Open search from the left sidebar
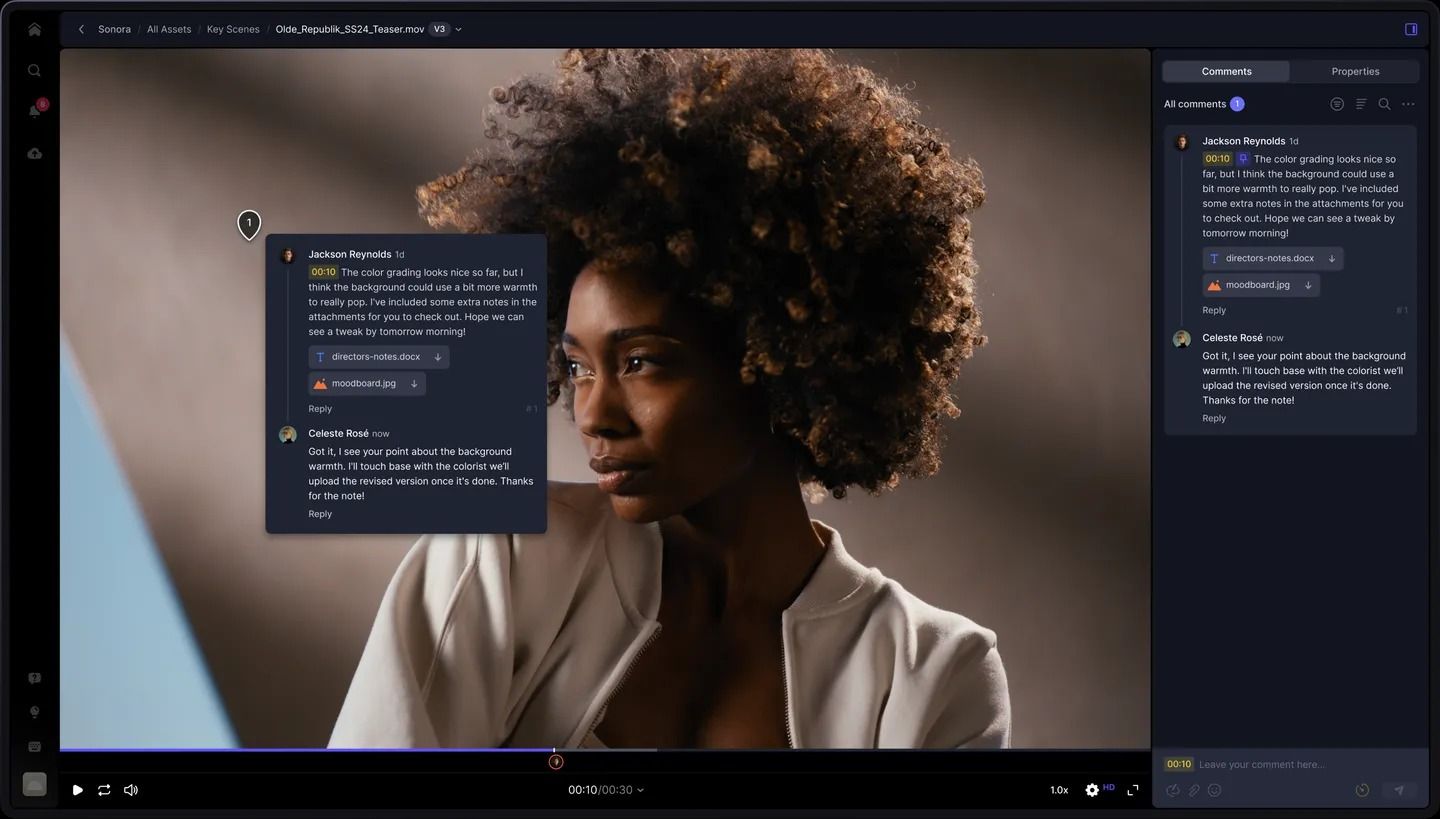1440x819 pixels. click(34, 70)
